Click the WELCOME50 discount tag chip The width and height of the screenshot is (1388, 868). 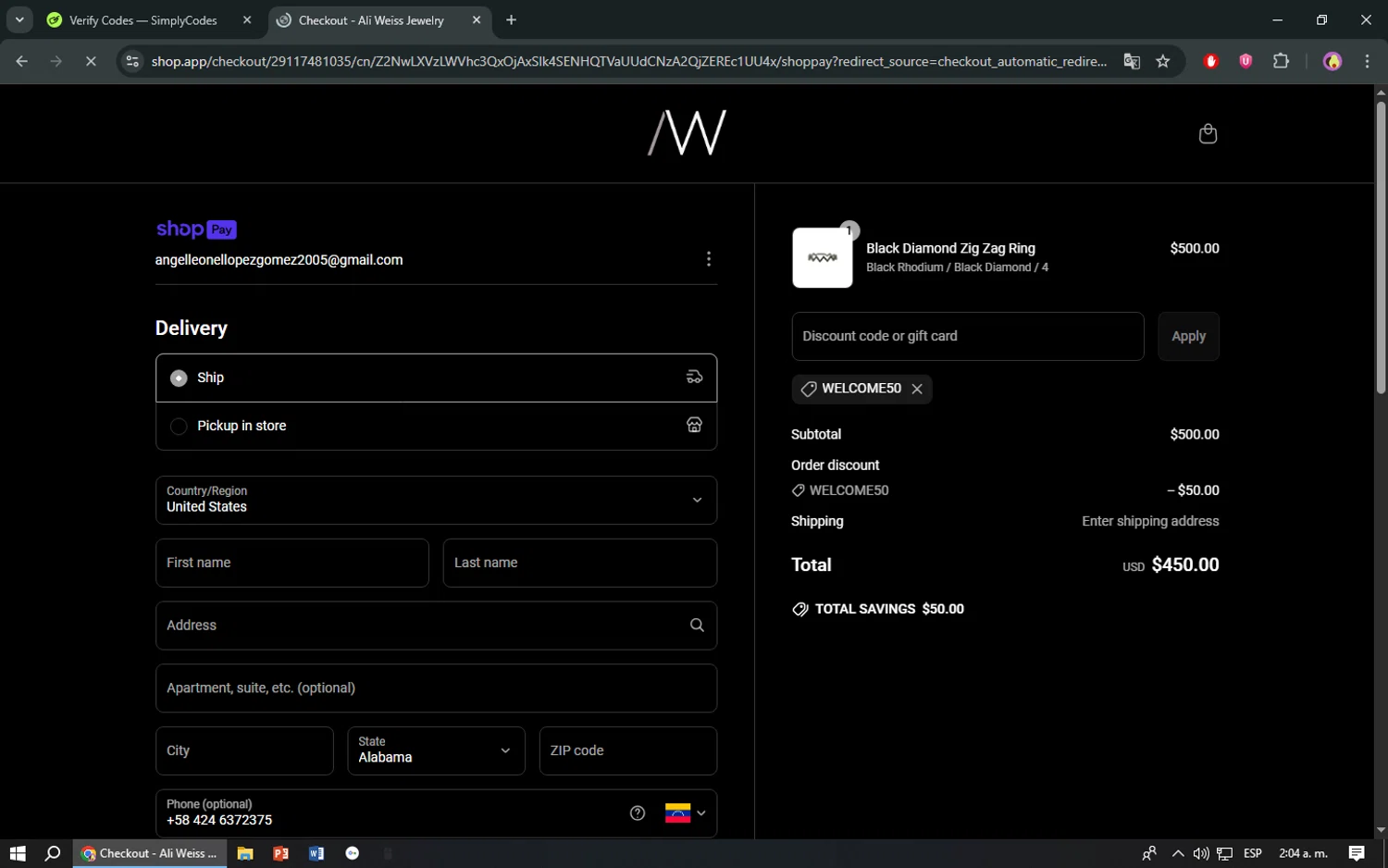tap(861, 389)
